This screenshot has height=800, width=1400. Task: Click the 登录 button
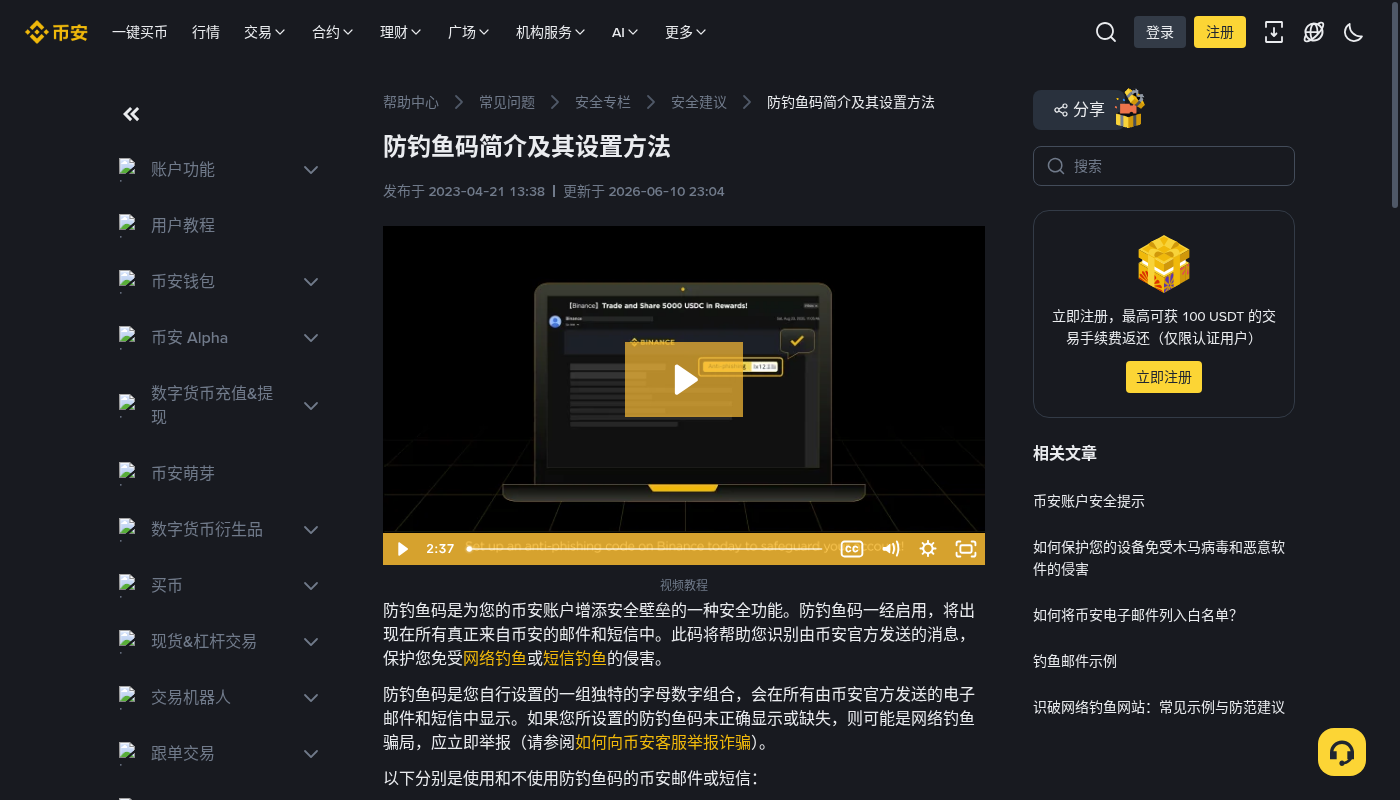tap(1160, 32)
